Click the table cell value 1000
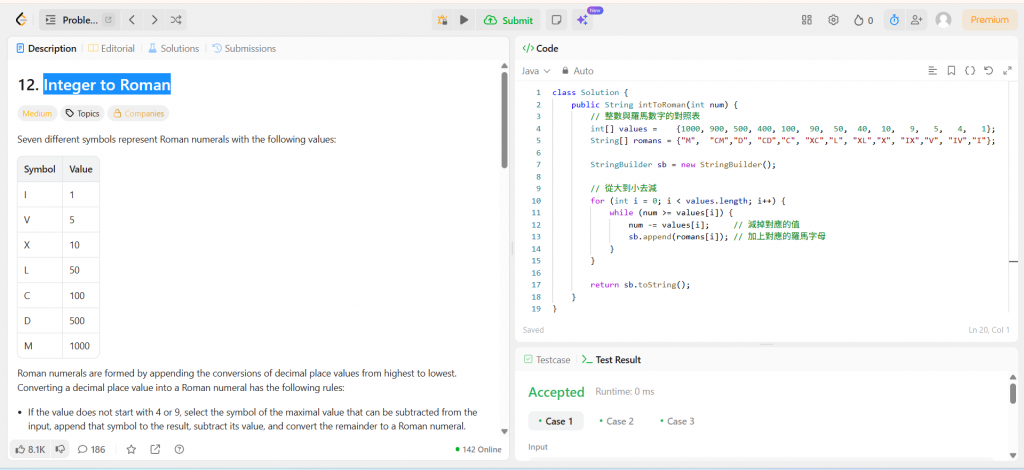Image resolution: width=1024 pixels, height=470 pixels. click(80, 346)
